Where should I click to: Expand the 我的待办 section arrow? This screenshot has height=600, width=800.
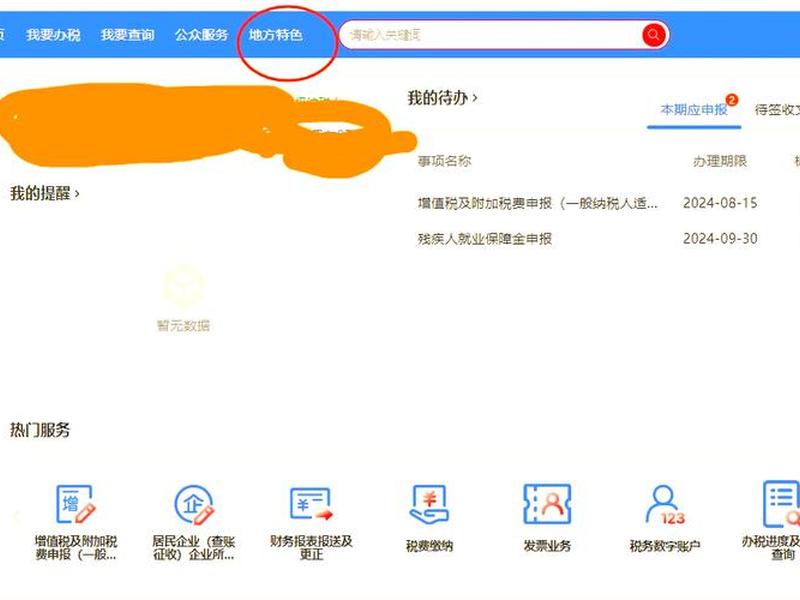click(x=475, y=97)
